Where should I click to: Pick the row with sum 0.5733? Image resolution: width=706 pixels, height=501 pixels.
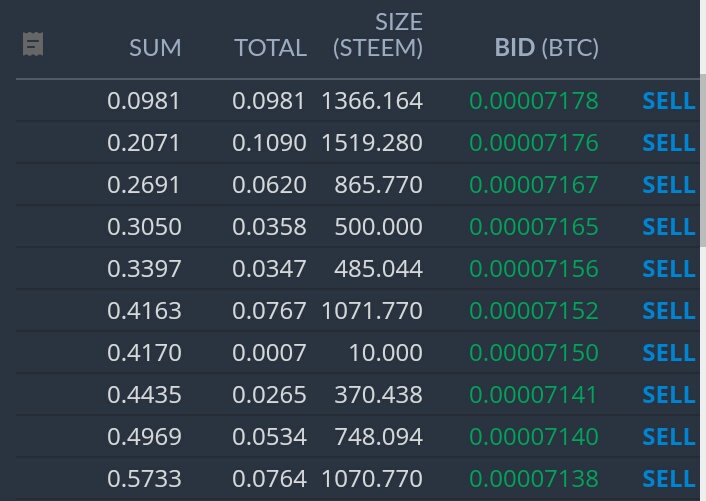358,478
